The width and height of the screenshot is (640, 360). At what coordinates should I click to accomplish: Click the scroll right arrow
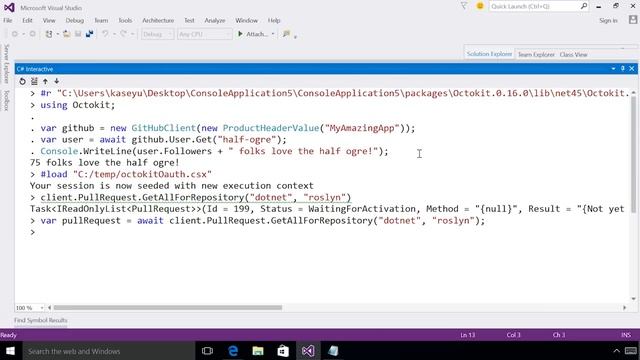[x=624, y=308]
